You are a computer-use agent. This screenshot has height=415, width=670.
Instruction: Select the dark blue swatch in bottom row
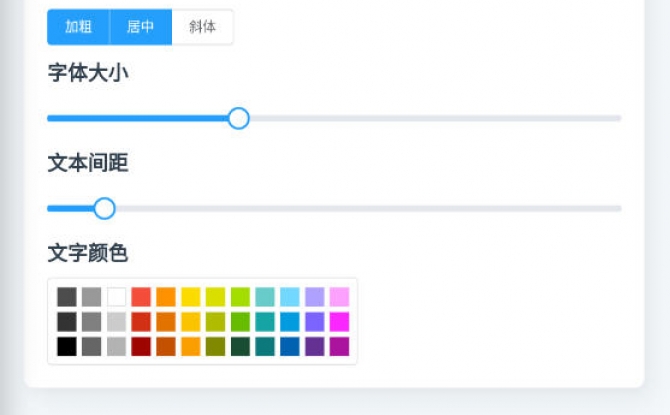(290, 347)
